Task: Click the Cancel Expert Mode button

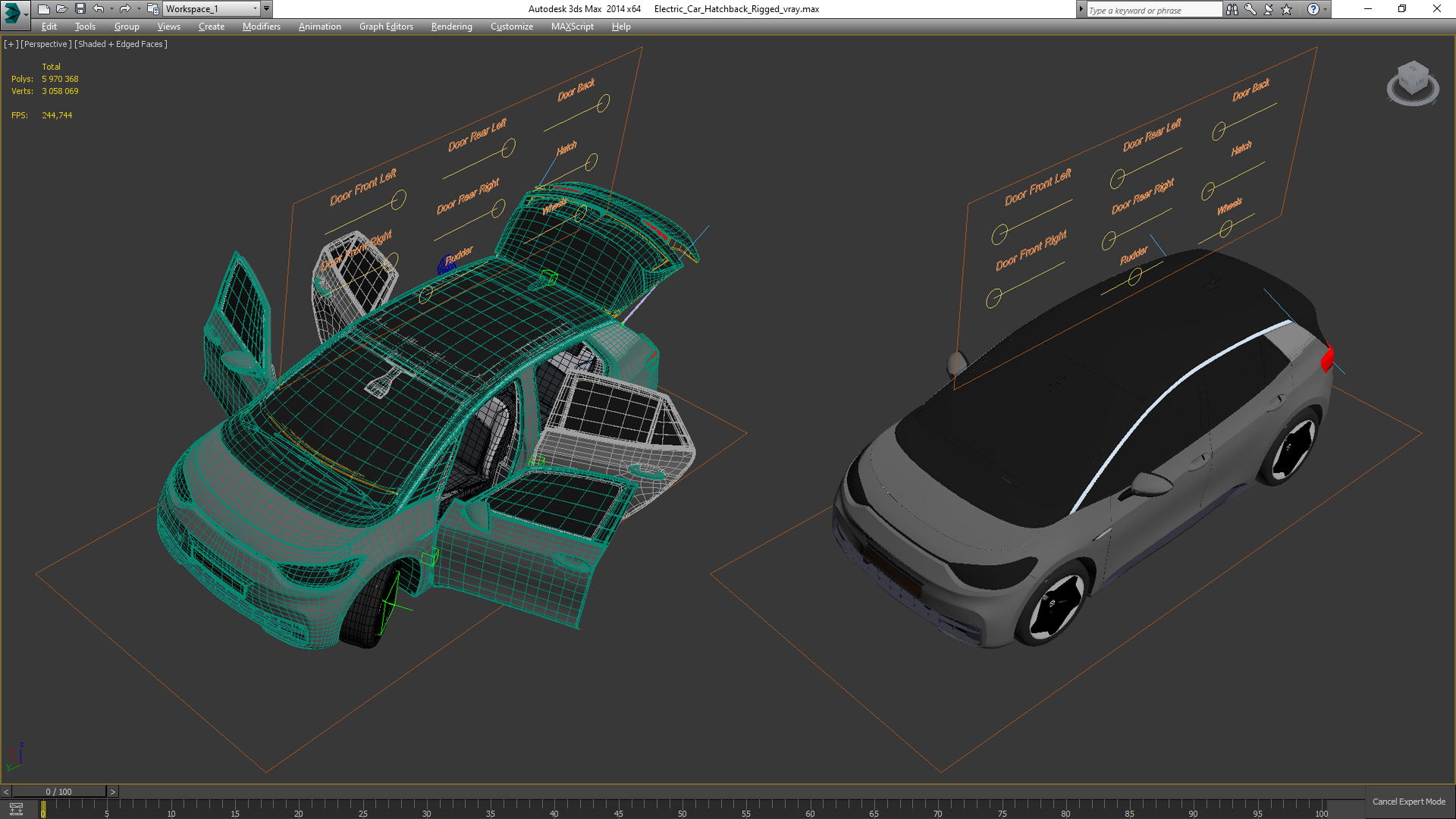Action: pyautogui.click(x=1409, y=802)
